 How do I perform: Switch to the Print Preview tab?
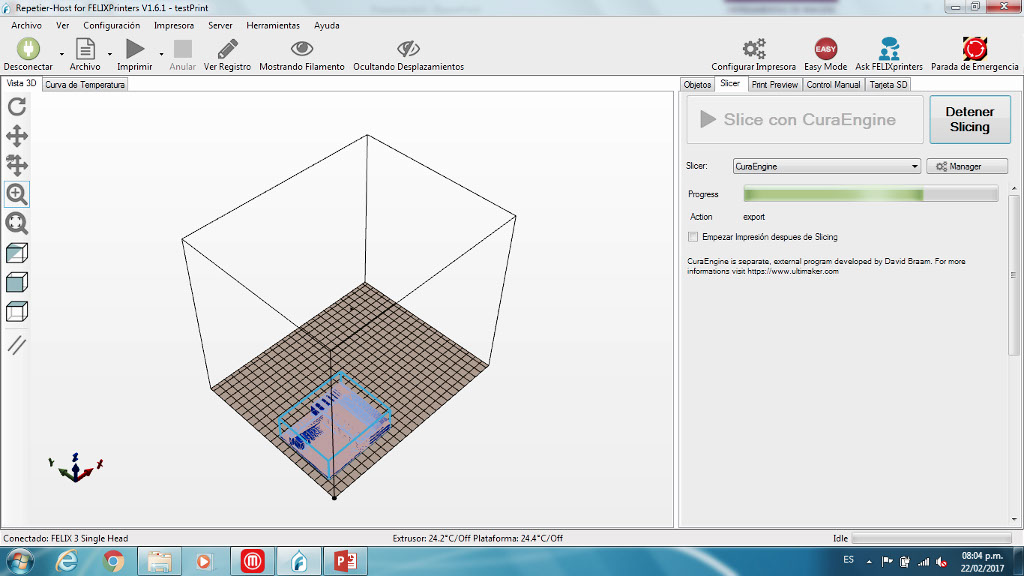pyautogui.click(x=774, y=85)
